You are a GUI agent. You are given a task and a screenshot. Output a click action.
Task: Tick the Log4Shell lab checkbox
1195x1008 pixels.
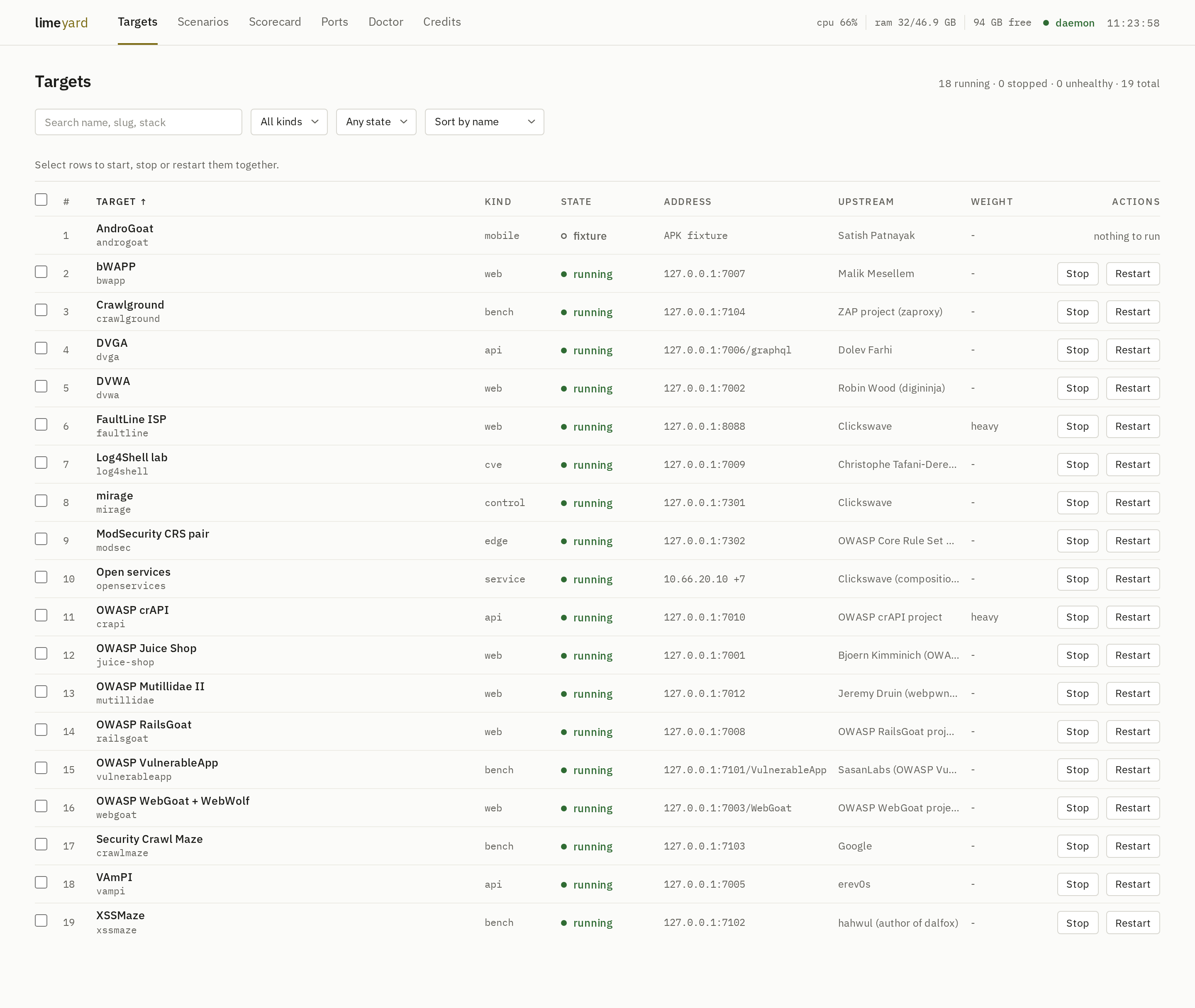[41, 462]
